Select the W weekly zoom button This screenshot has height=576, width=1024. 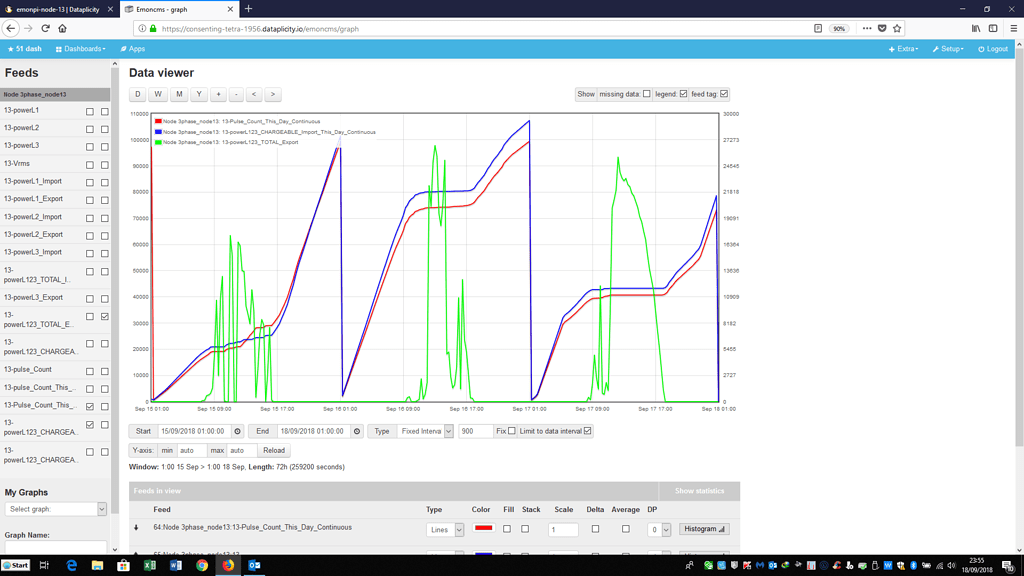click(x=157, y=94)
